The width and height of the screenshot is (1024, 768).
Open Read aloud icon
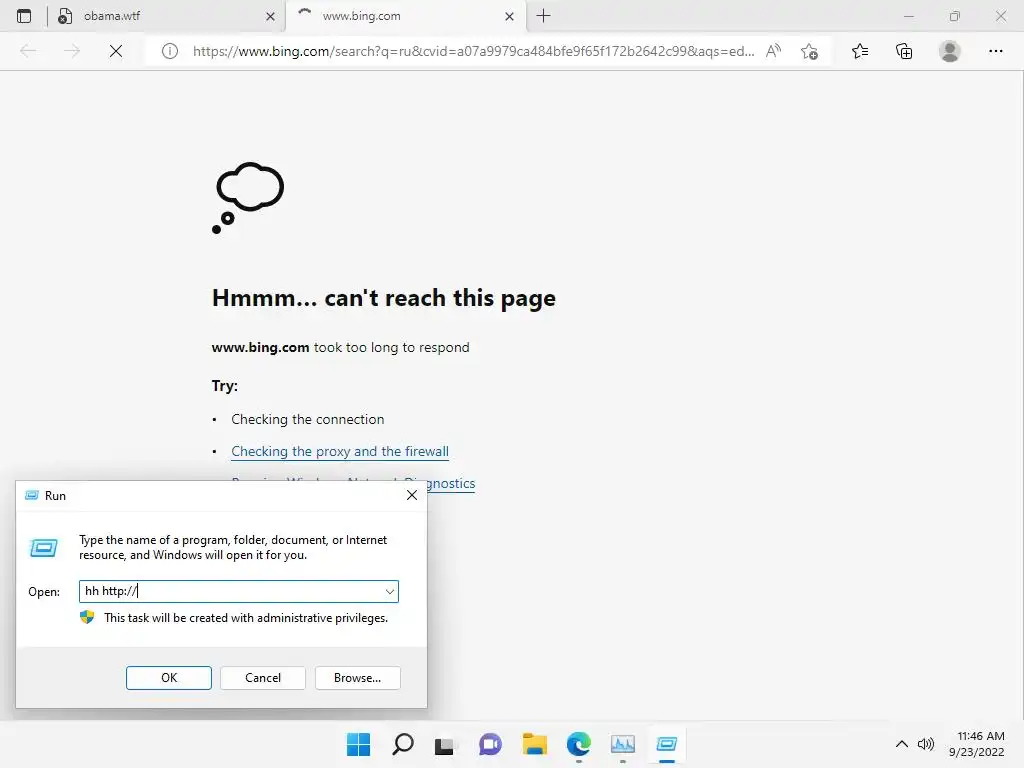(773, 51)
